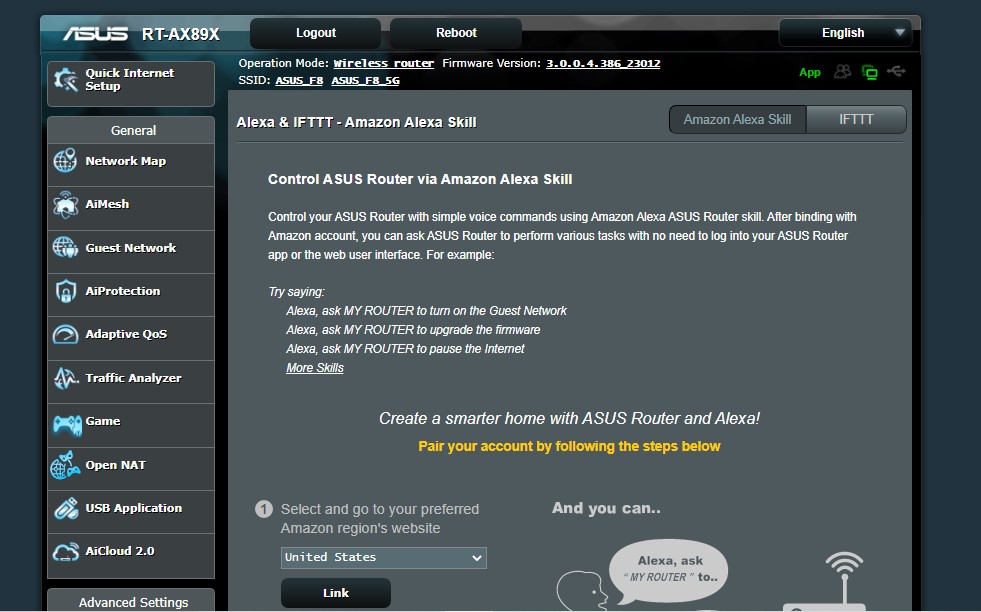Screen dimensions: 981x612
Task: Open Network Map menu item
Action: pyautogui.click(x=131, y=165)
